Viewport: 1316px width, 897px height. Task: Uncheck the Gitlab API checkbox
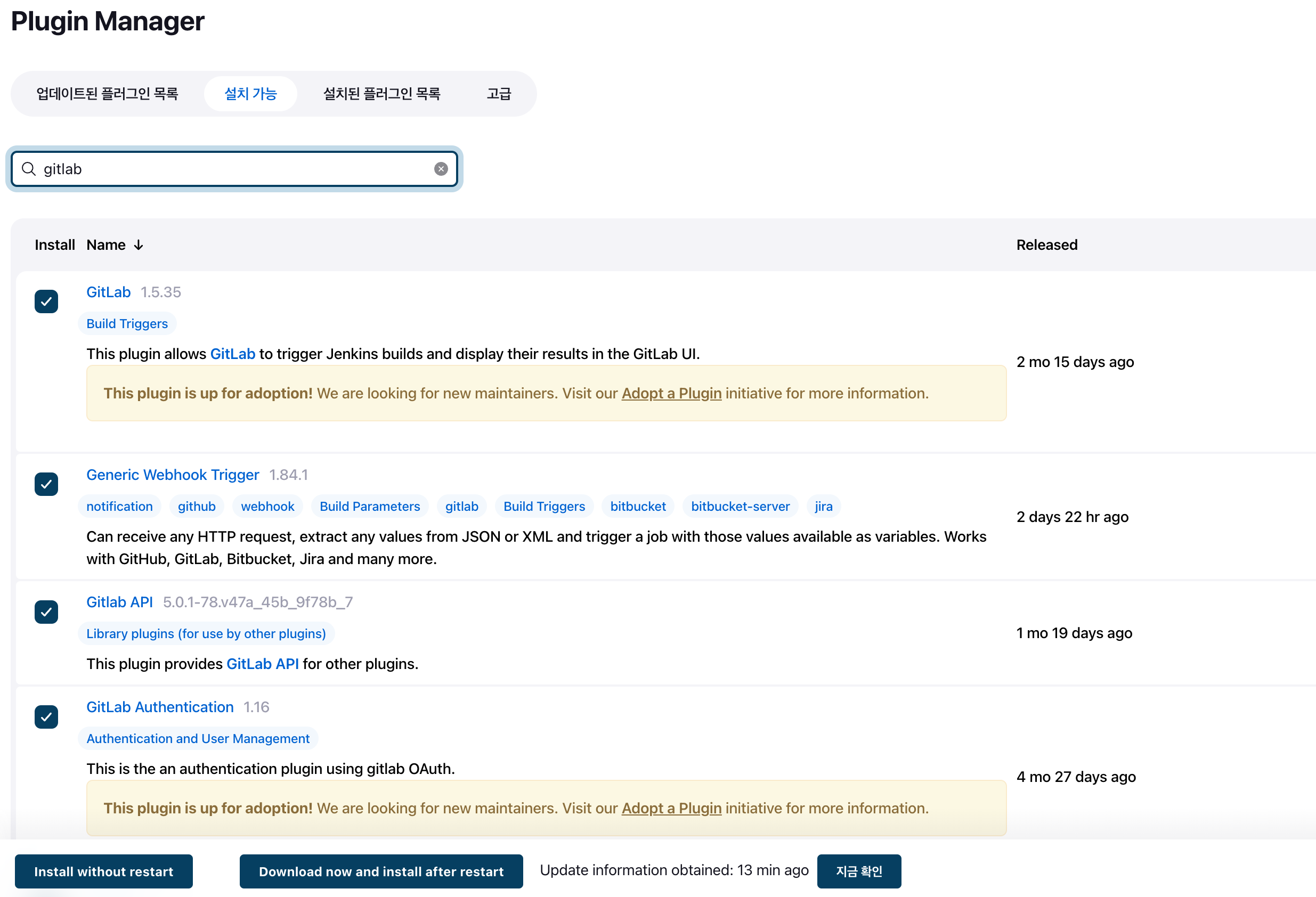pos(46,611)
